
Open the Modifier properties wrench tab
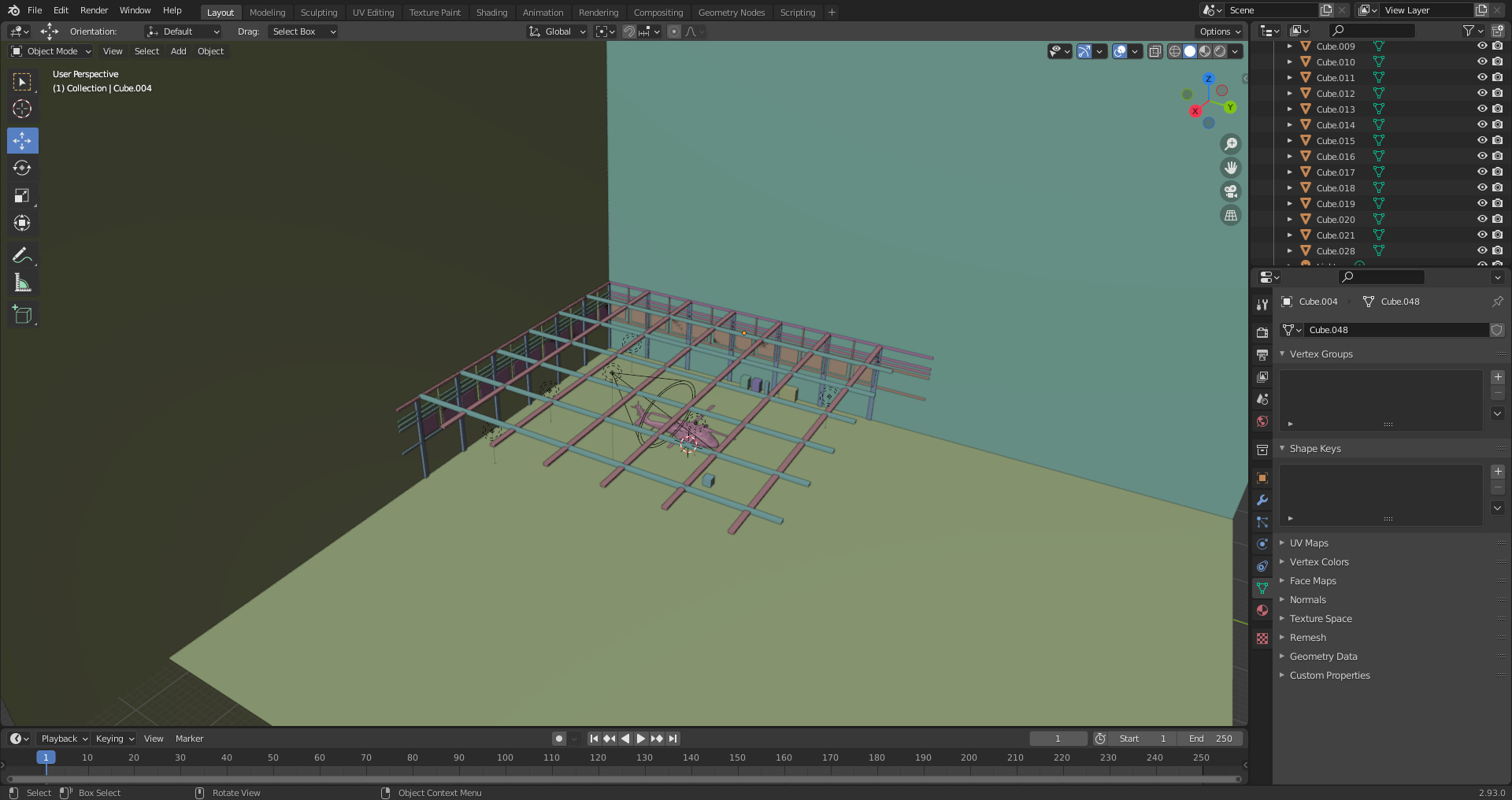tap(1262, 500)
